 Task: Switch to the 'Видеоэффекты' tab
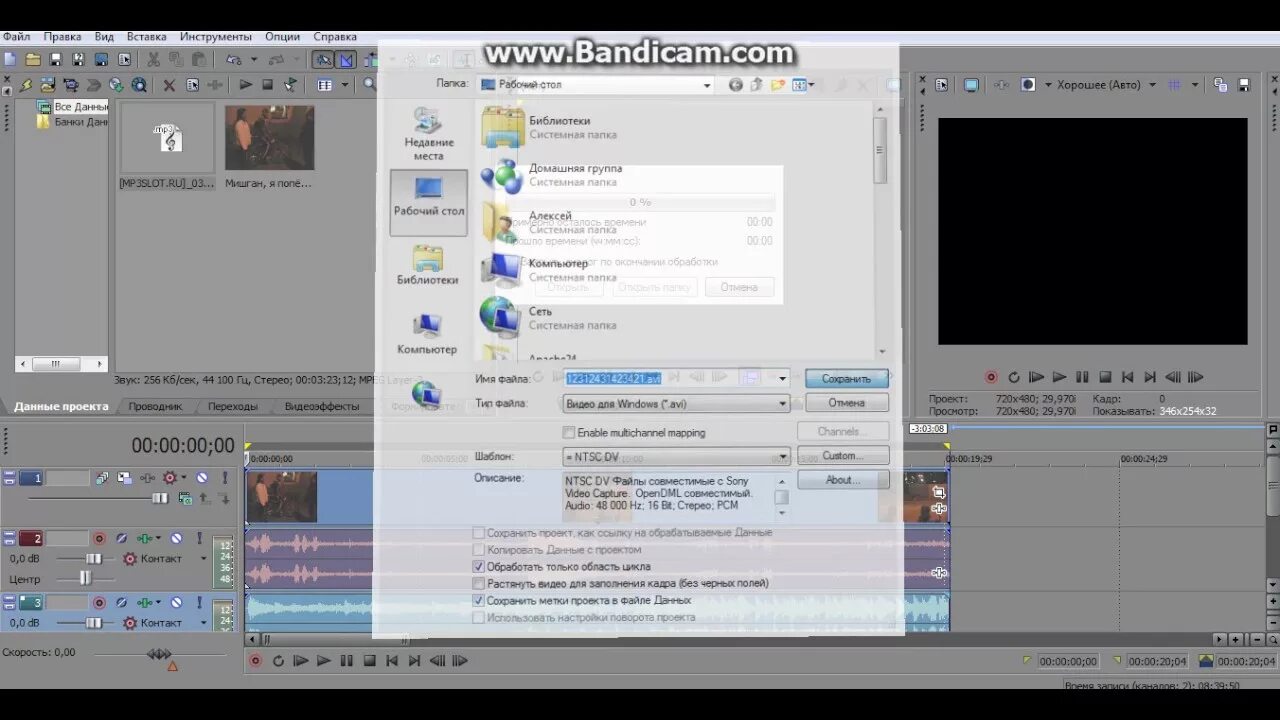321,407
